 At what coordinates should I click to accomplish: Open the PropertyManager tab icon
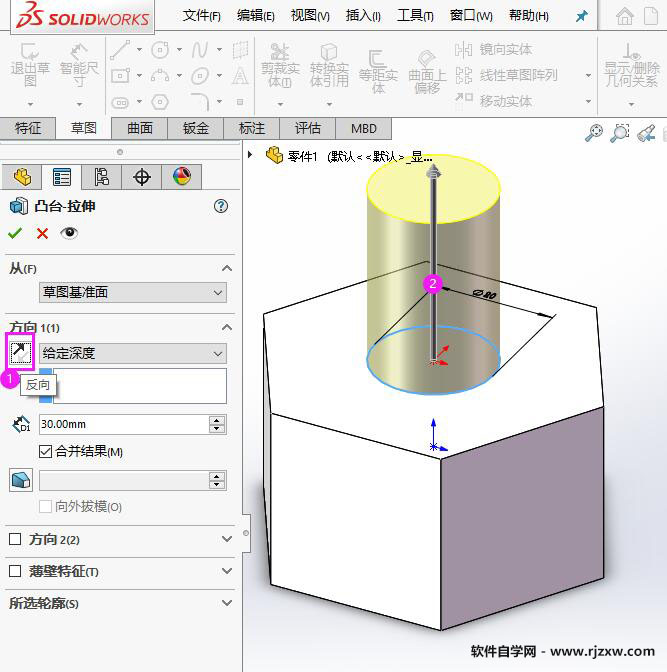62,177
